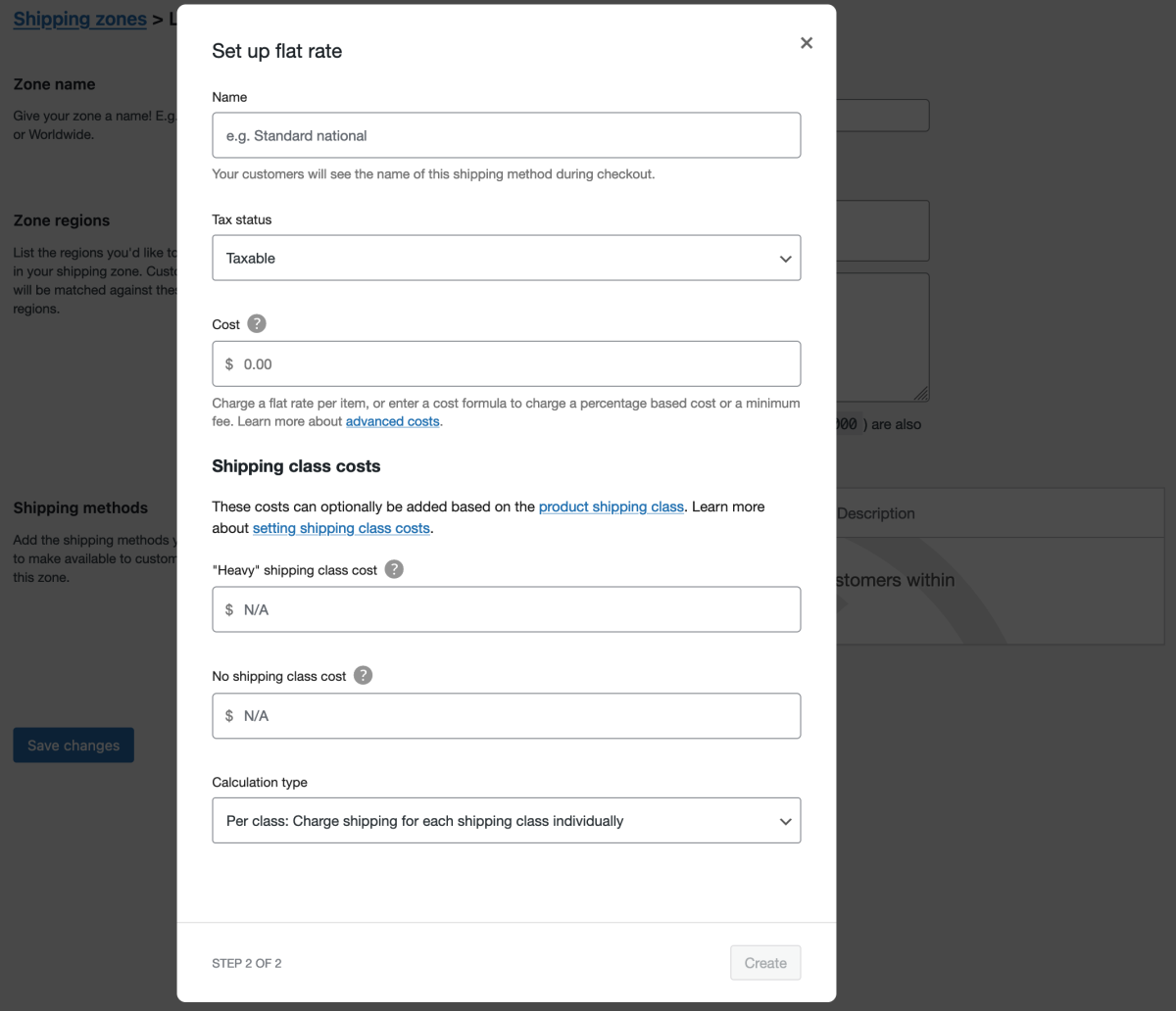Click the Tax status chevron arrow

pos(784,258)
